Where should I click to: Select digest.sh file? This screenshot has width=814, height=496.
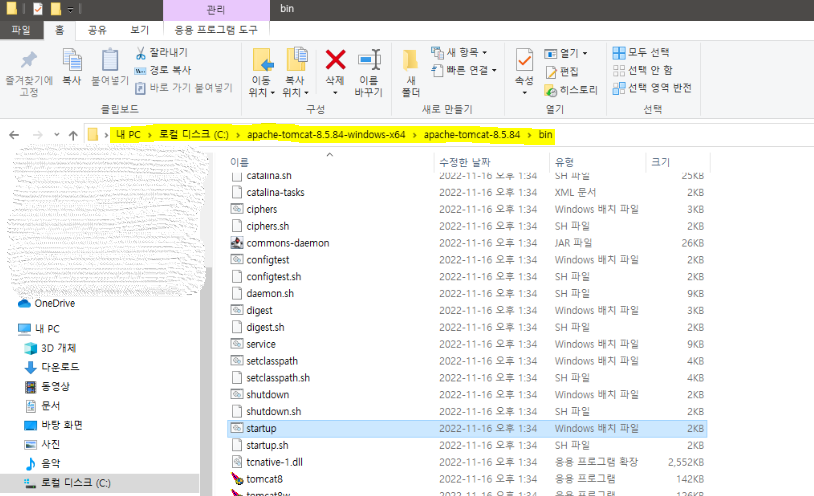pyautogui.click(x=467, y=327)
